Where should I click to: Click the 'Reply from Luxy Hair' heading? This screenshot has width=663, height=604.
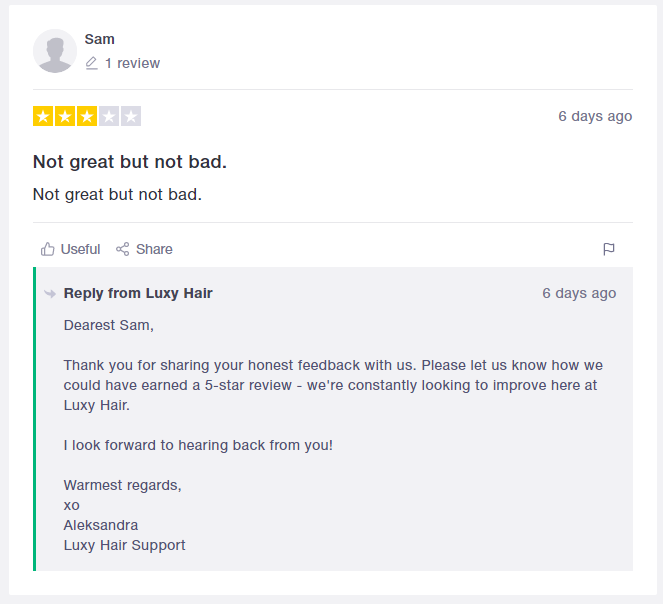(138, 293)
